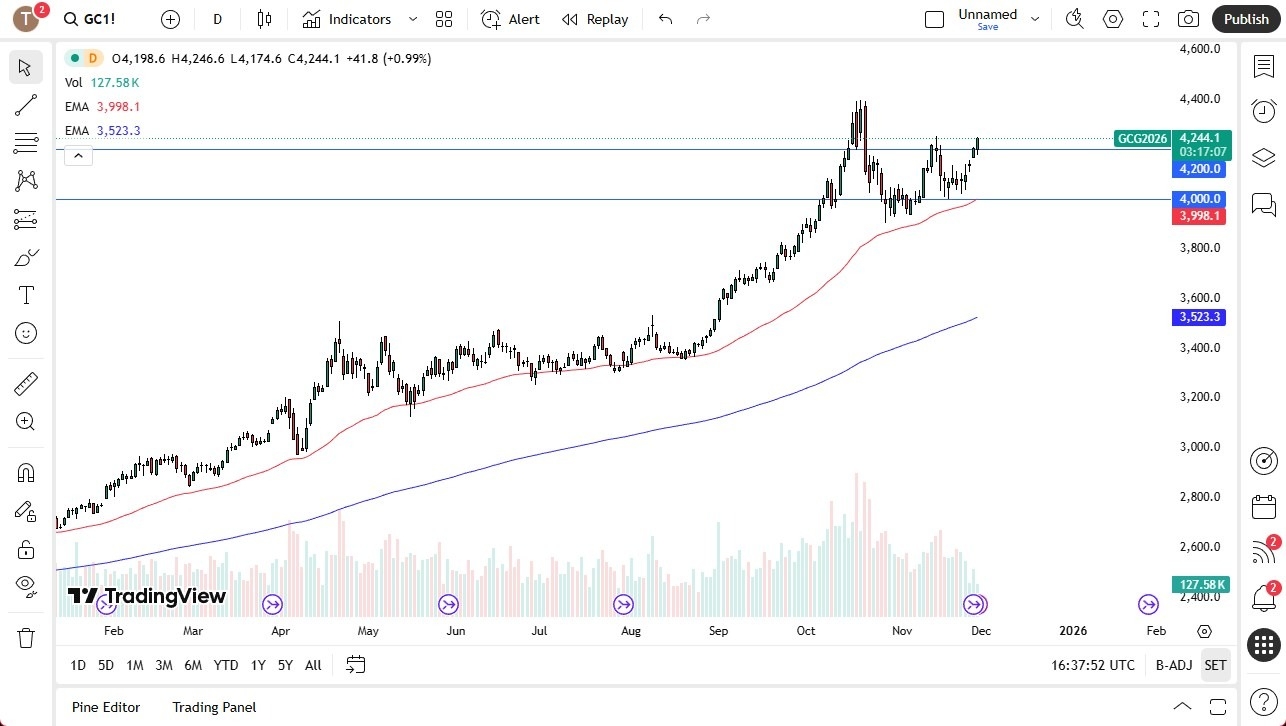Open chart settings with the gear icon
1286x726 pixels.
1112,18
